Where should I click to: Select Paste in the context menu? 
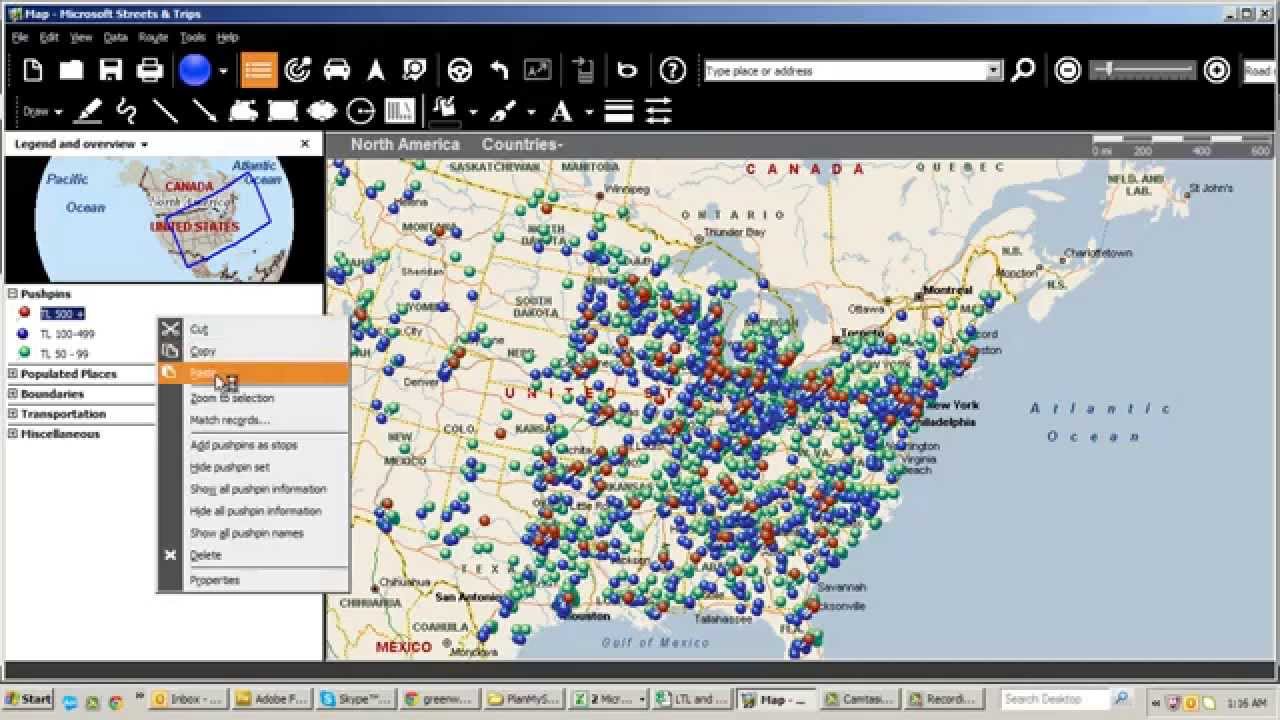click(x=253, y=373)
